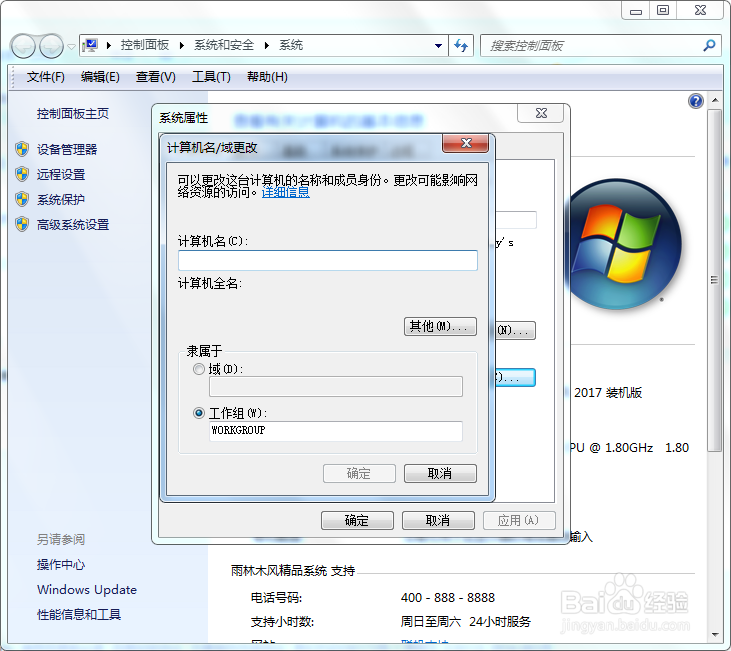Open 编辑(E) menu

point(100,77)
